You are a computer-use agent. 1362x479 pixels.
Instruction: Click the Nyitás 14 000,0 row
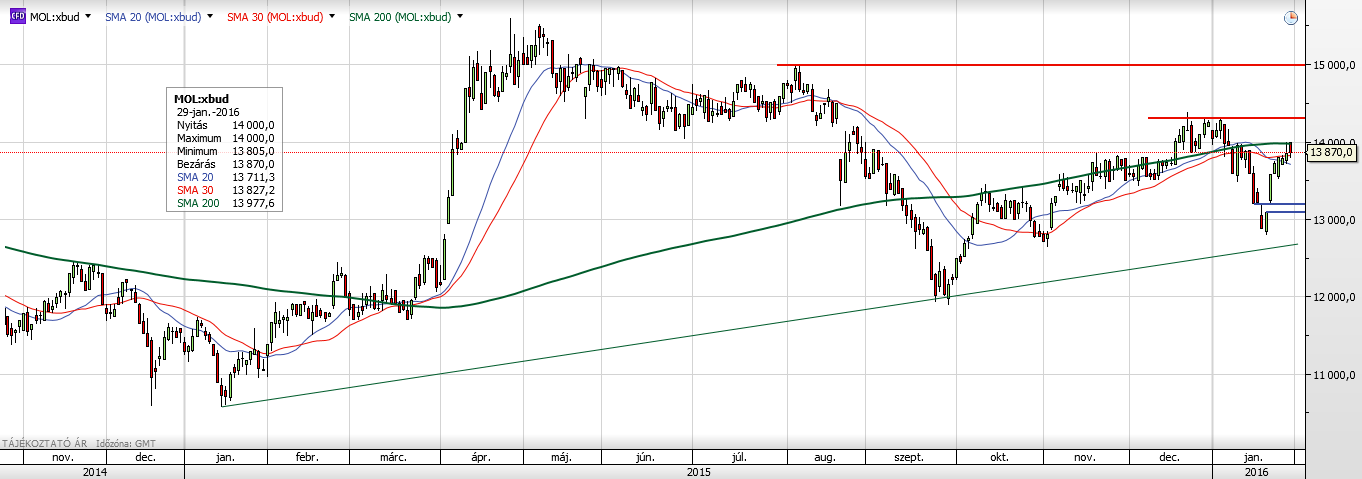tap(224, 125)
